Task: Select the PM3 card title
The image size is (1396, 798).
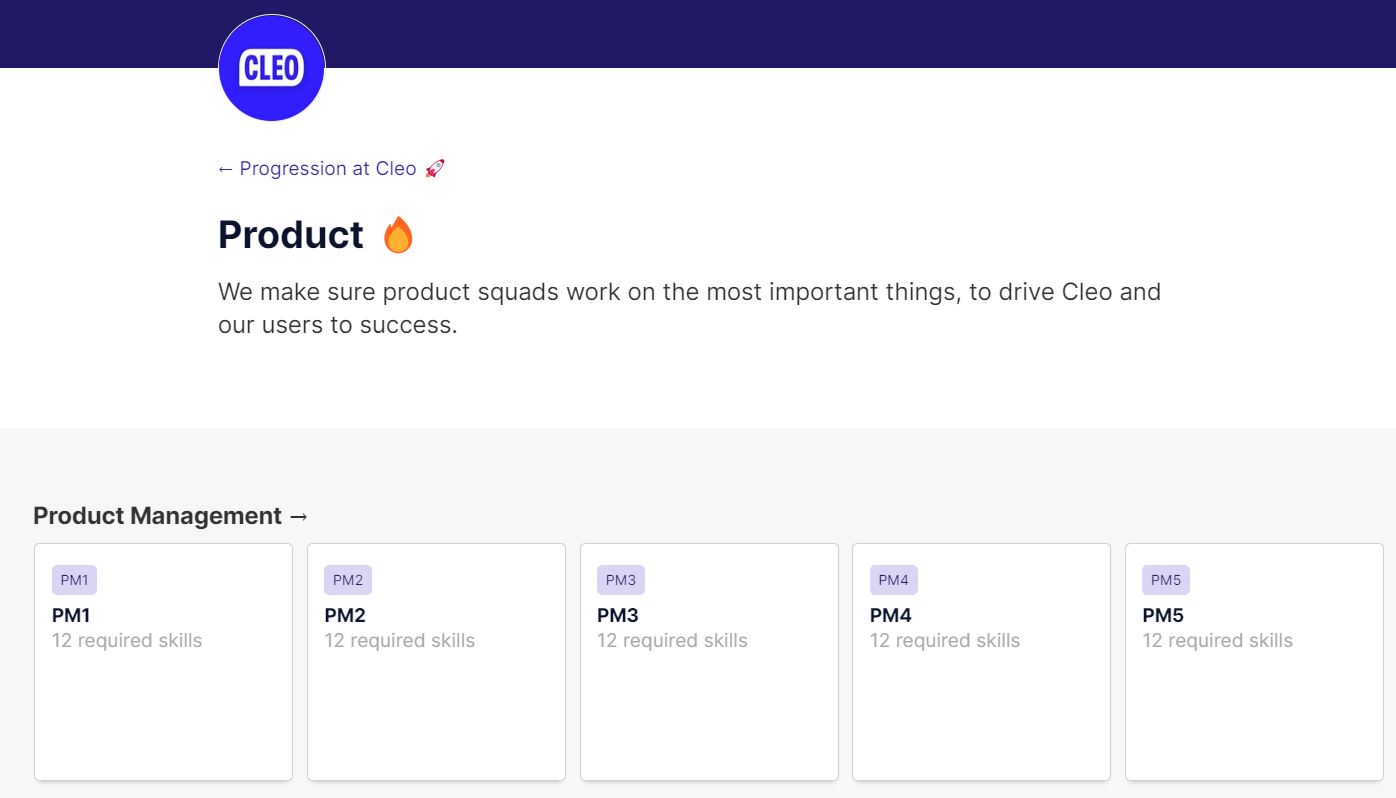Action: pyautogui.click(x=618, y=615)
